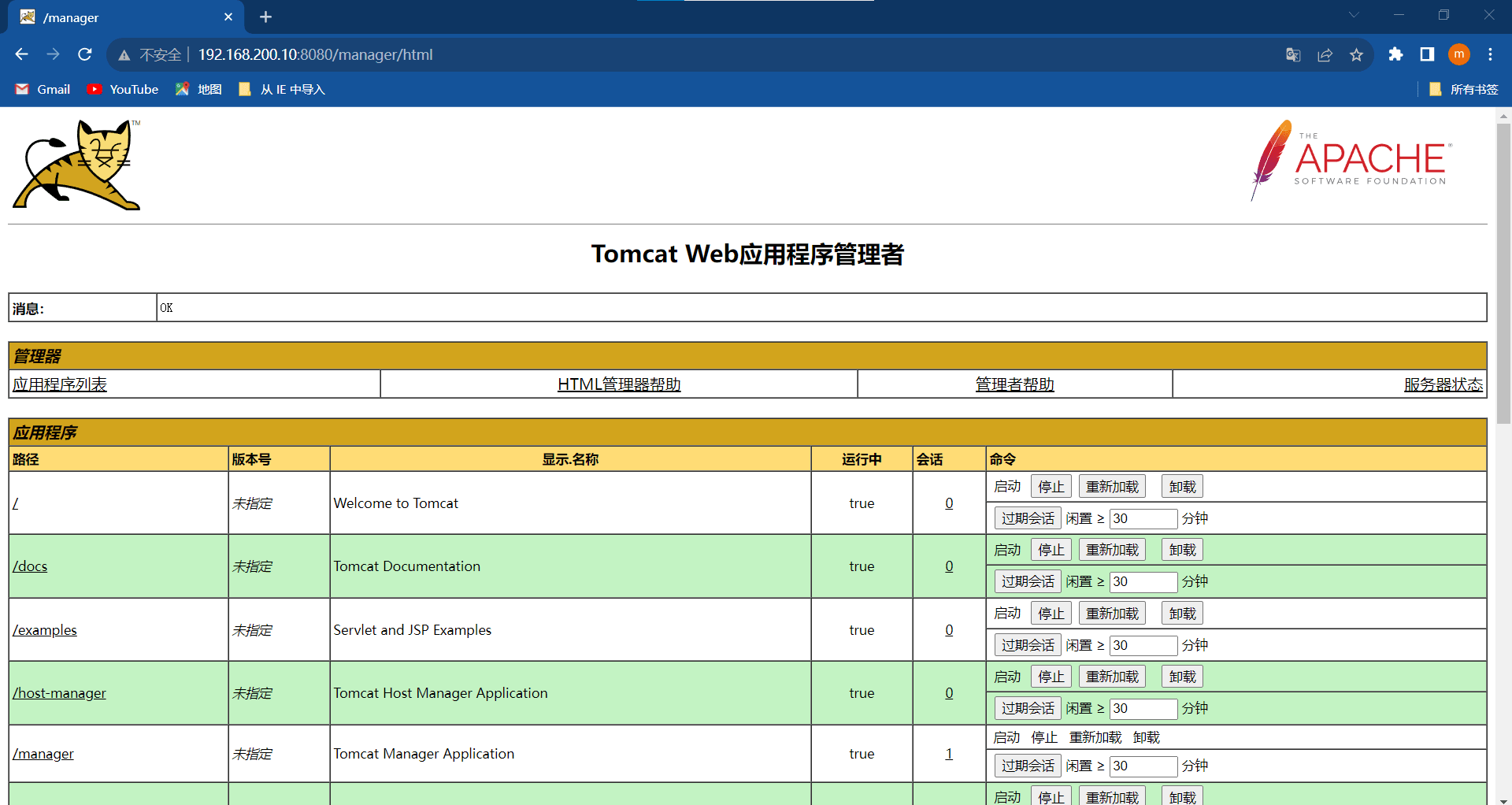Viewport: 1512px width, 805px height.
Task: Click idle minutes field for /host-manager row
Action: coord(1143,708)
